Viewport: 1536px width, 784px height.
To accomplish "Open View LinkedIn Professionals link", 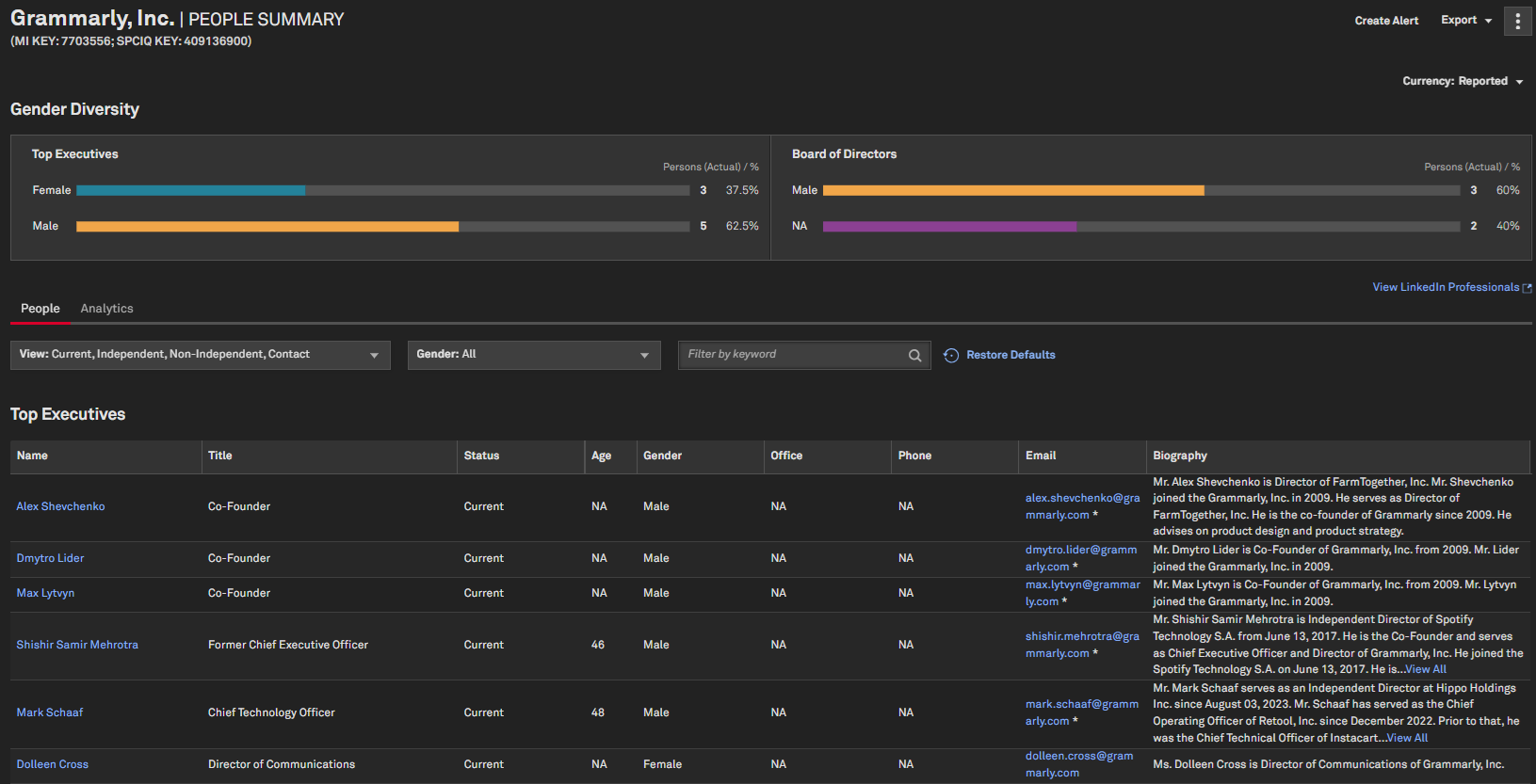I will click(1445, 287).
